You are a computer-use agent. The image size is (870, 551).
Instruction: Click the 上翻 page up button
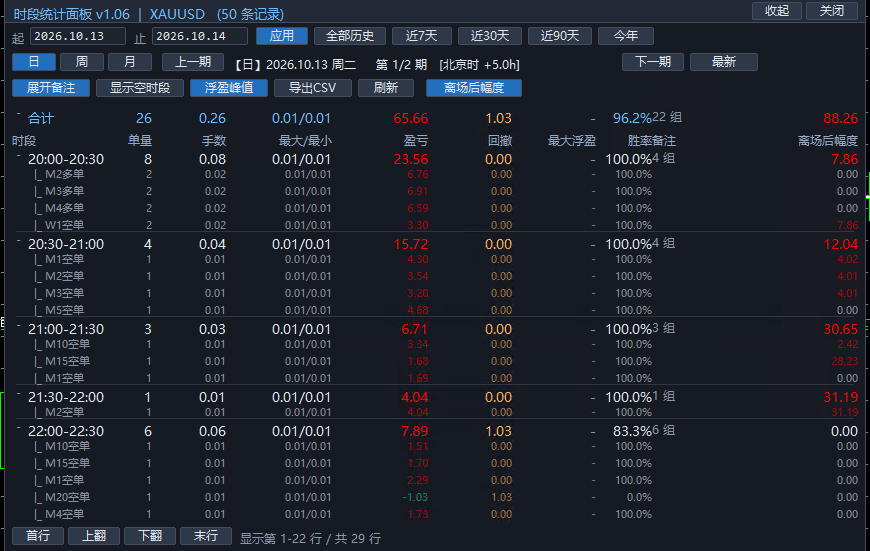click(94, 535)
